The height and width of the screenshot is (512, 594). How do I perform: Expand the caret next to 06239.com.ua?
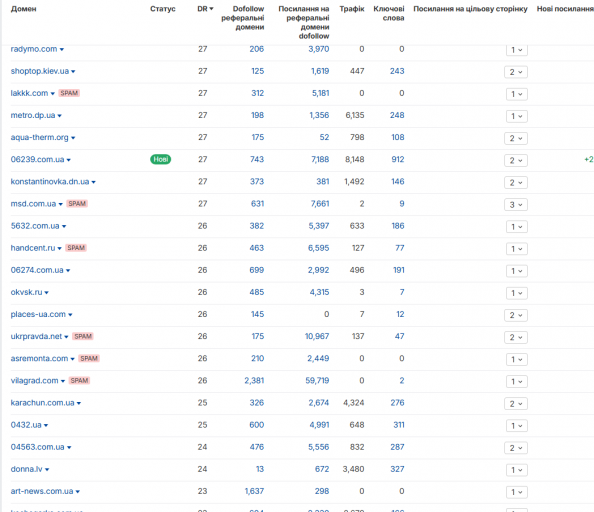click(x=69, y=160)
